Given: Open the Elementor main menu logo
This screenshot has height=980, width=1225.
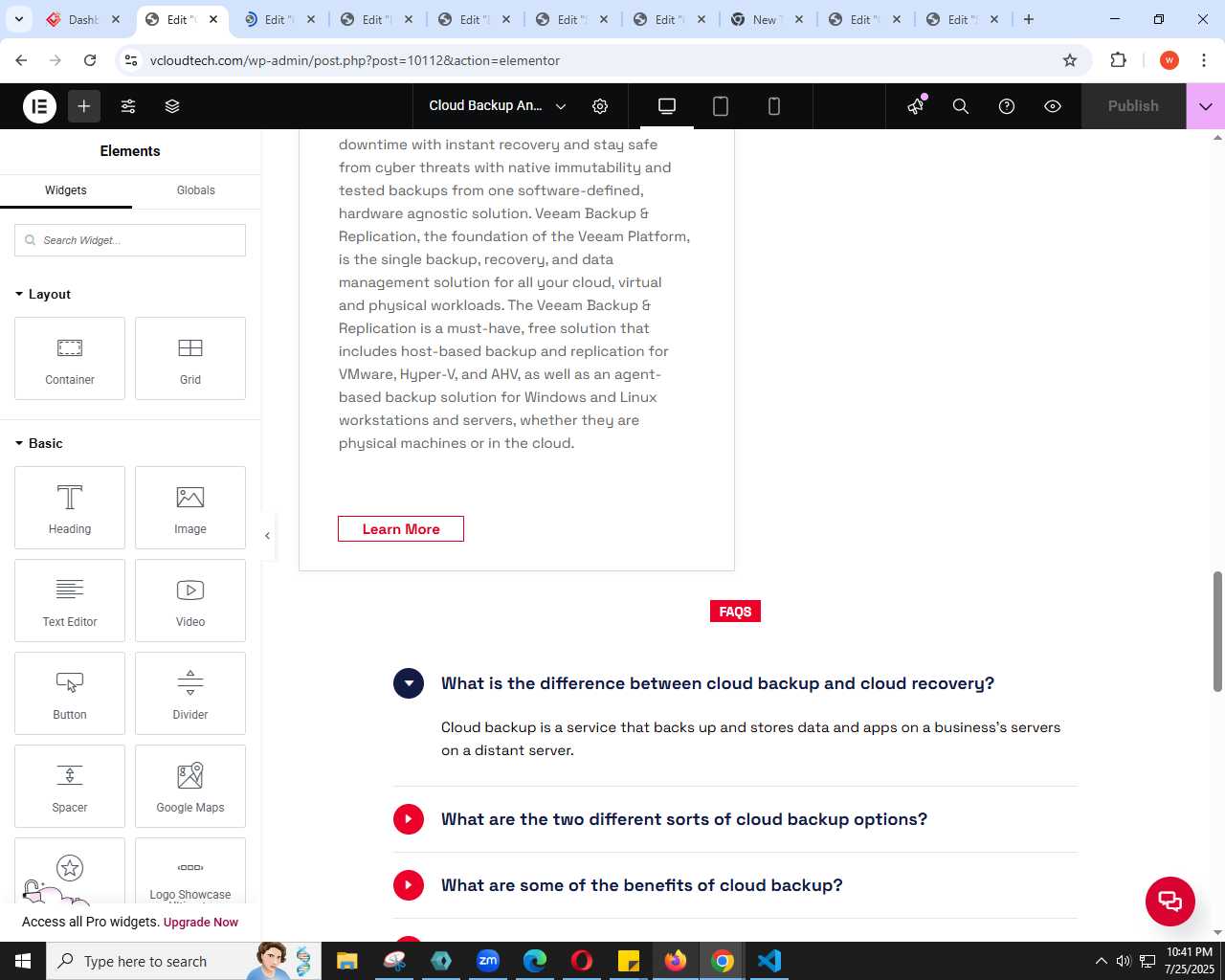Looking at the screenshot, I should [39, 106].
